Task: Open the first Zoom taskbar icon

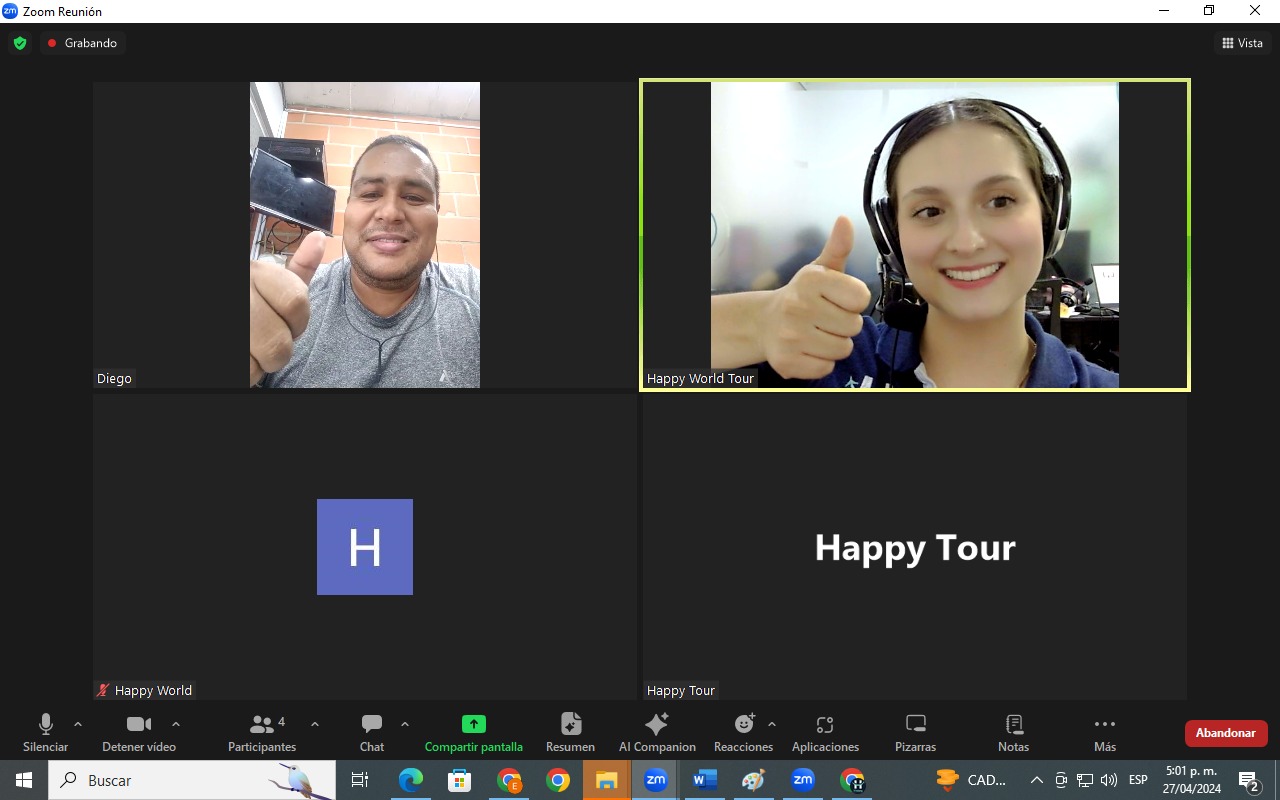Action: point(656,780)
